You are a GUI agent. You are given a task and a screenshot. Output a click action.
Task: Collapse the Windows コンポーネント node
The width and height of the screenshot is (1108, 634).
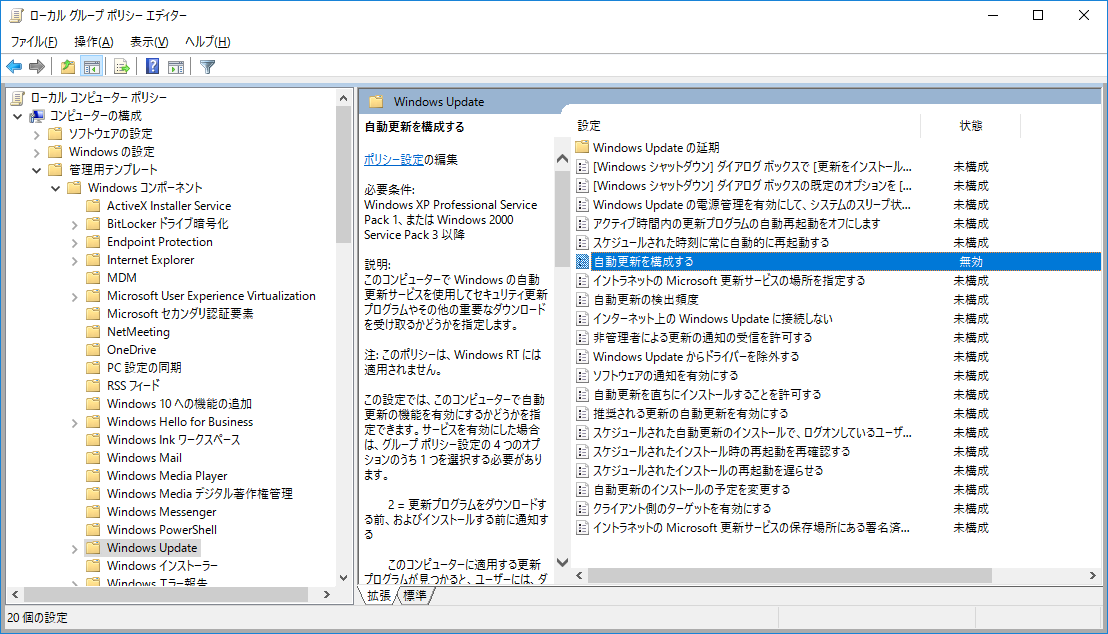point(56,188)
